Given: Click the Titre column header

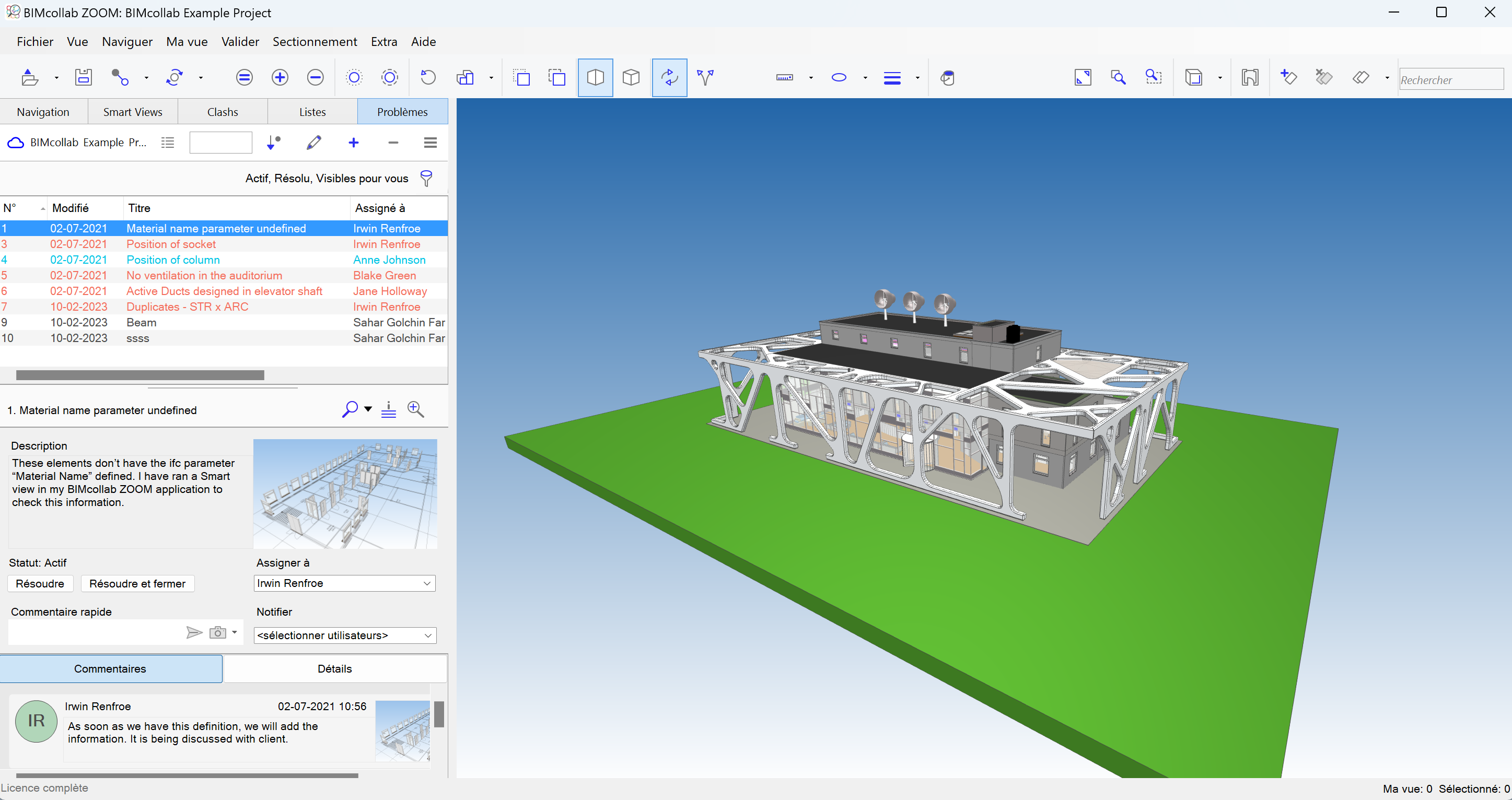Looking at the screenshot, I should pos(237,208).
